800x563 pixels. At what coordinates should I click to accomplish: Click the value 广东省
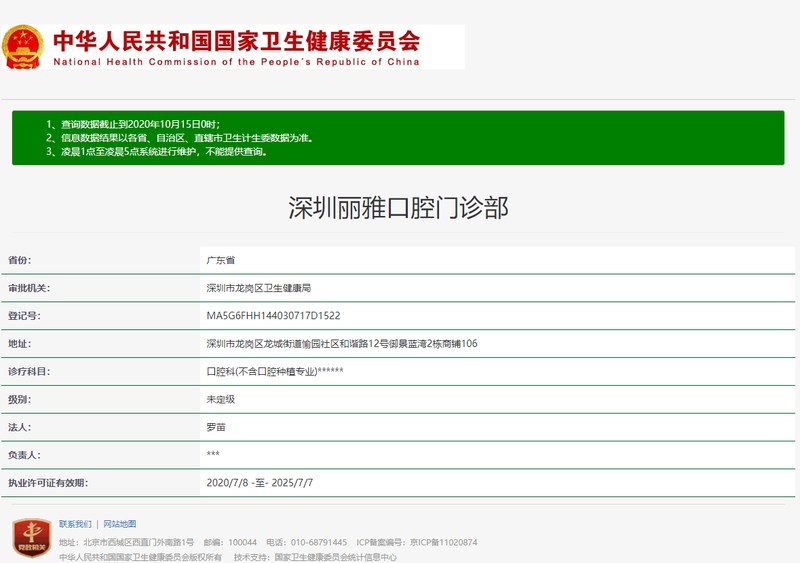220,260
